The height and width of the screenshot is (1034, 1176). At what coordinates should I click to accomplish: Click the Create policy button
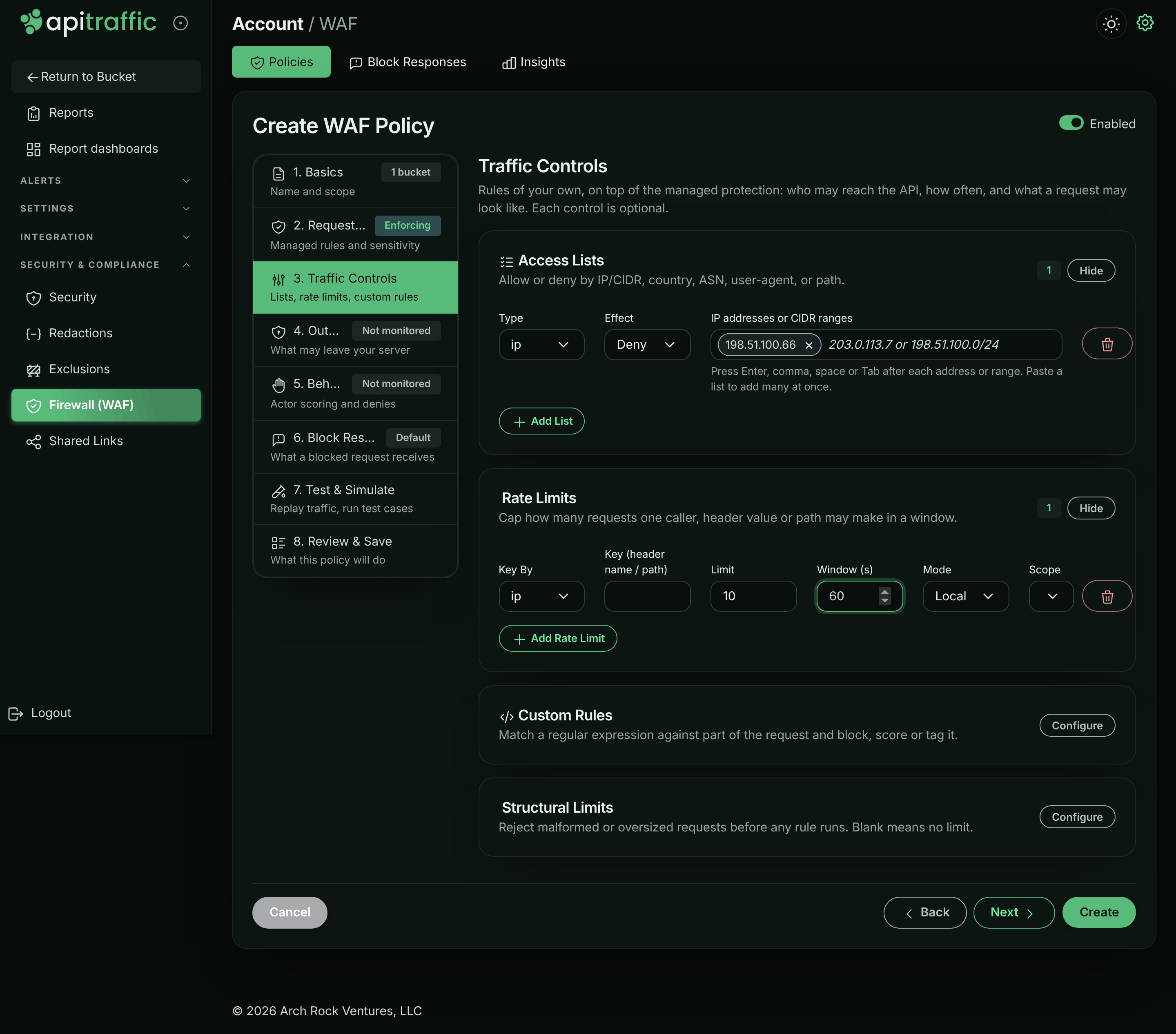point(1098,912)
